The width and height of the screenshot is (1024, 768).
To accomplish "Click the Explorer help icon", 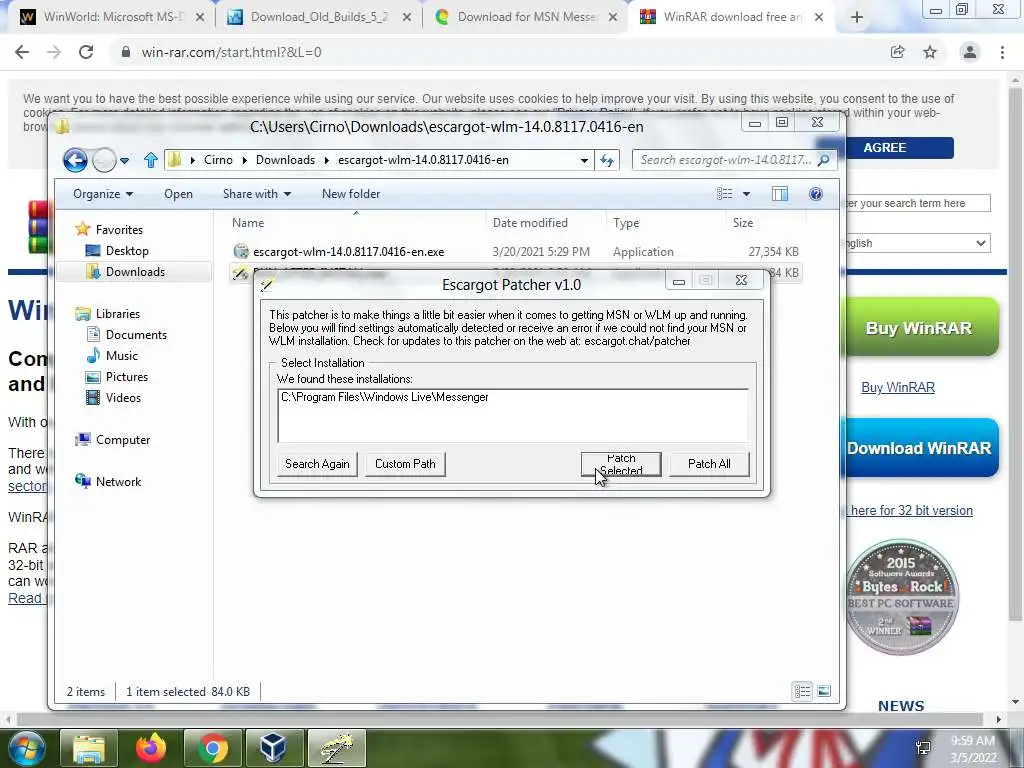I will [x=816, y=194].
